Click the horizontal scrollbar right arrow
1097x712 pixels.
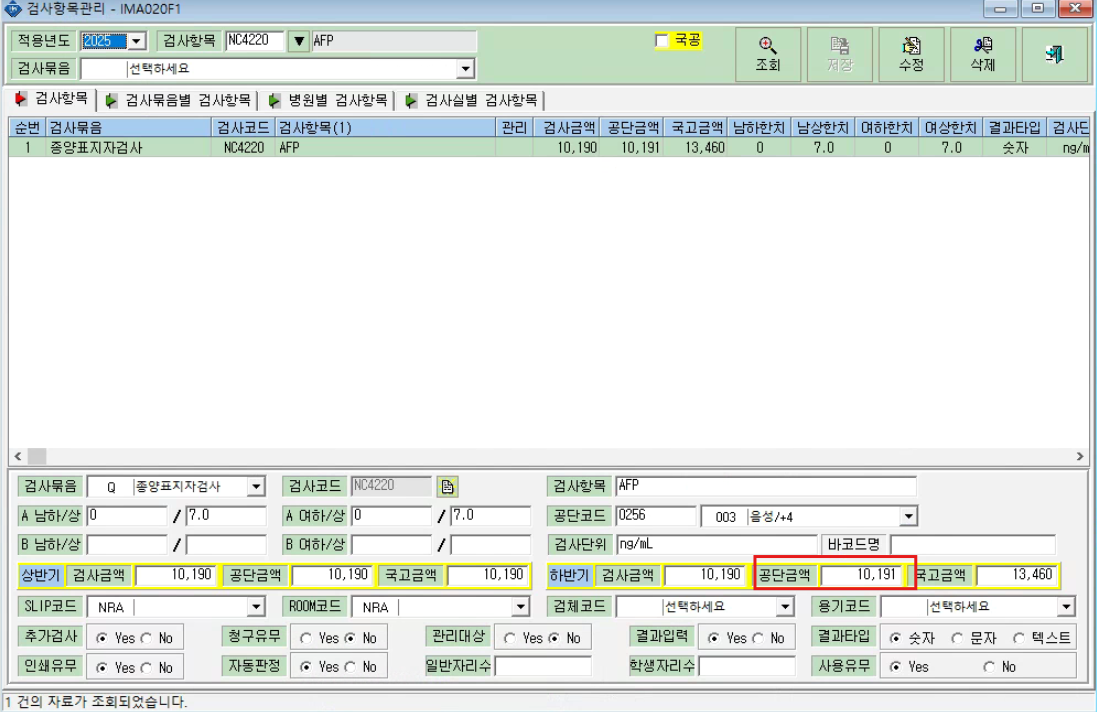click(1080, 457)
